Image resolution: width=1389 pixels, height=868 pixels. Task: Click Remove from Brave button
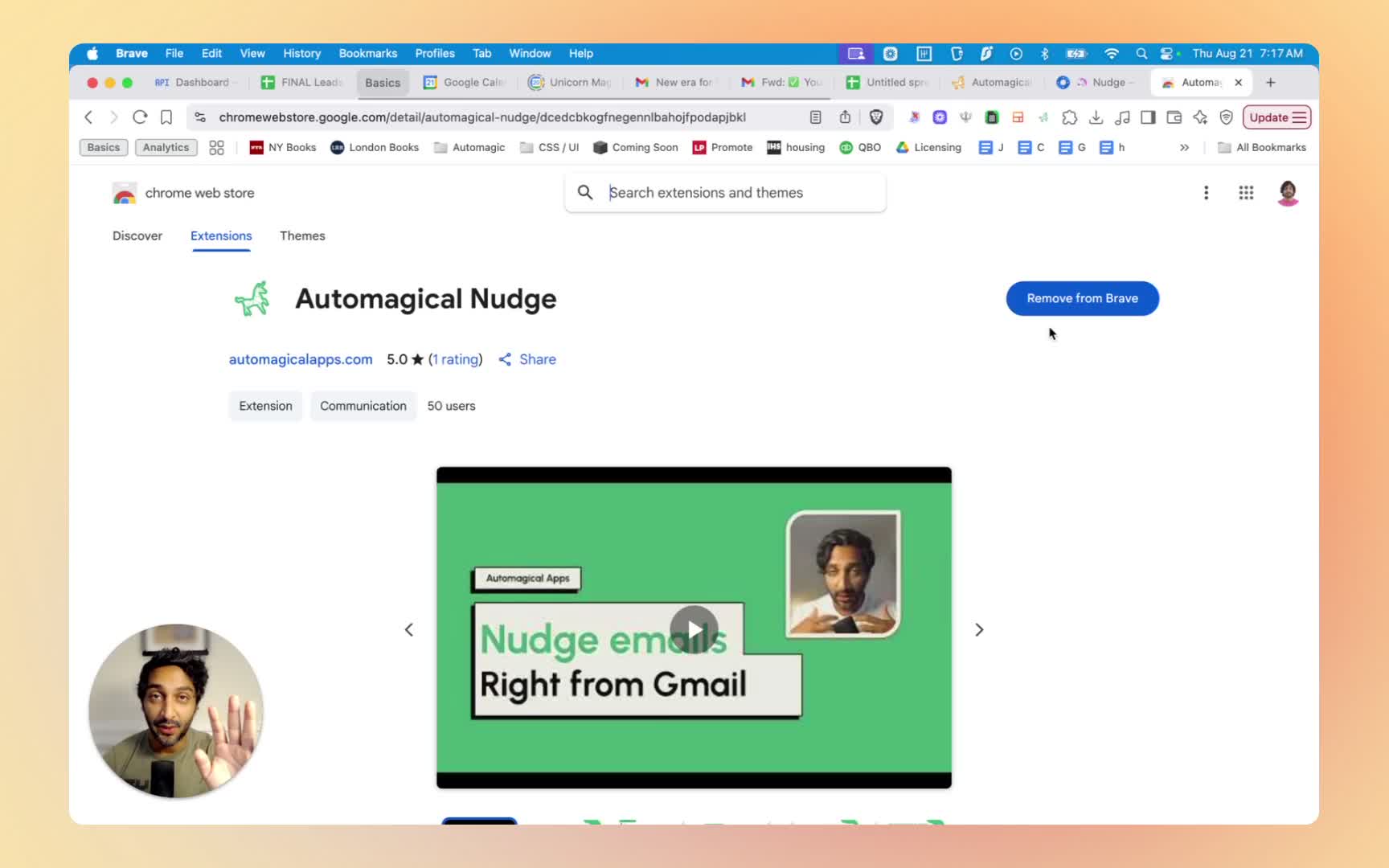pos(1082,298)
